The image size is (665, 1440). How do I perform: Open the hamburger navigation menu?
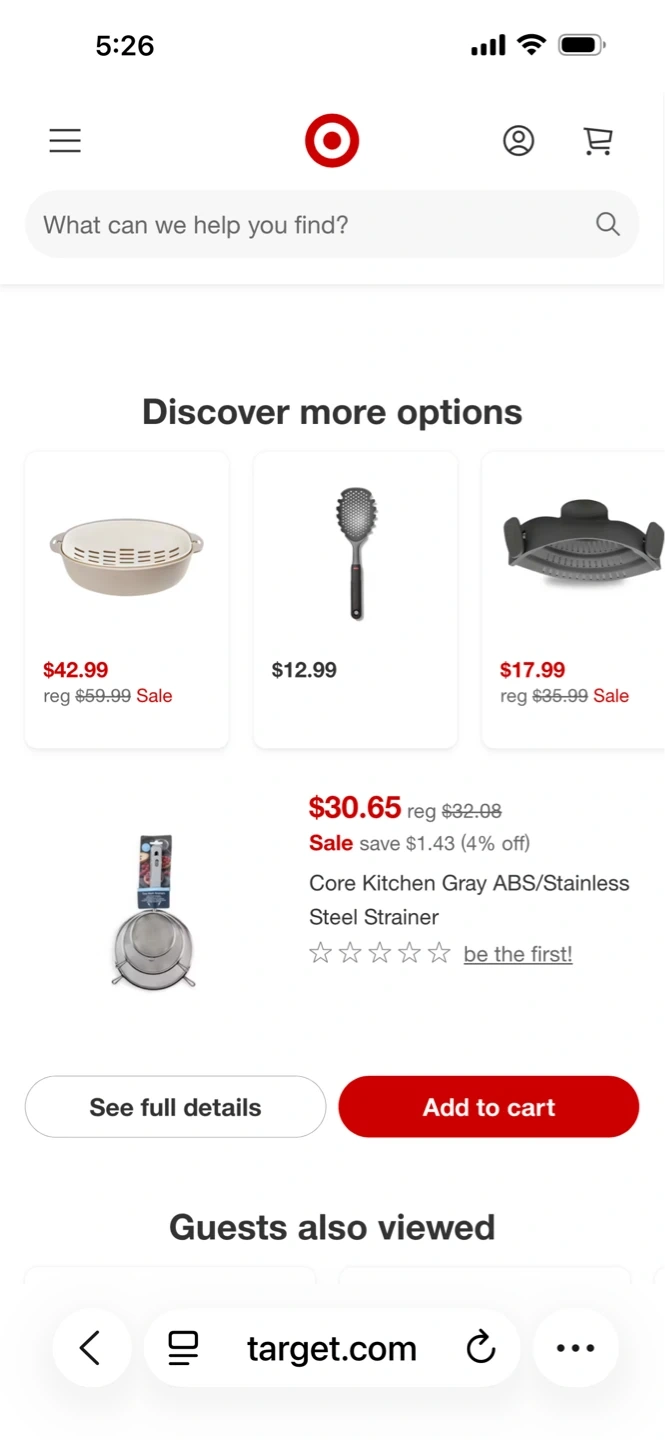pos(65,141)
